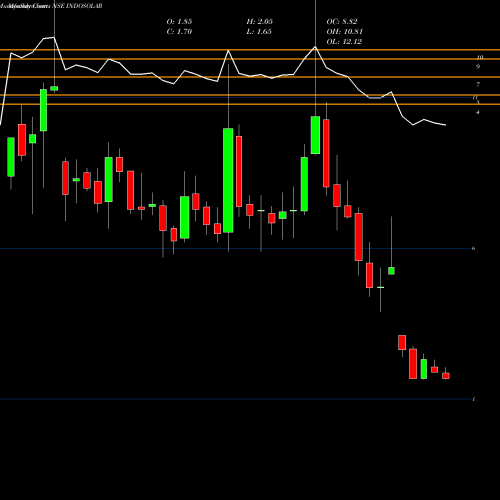Select the low value 'L: 1.65'

[x=259, y=32]
